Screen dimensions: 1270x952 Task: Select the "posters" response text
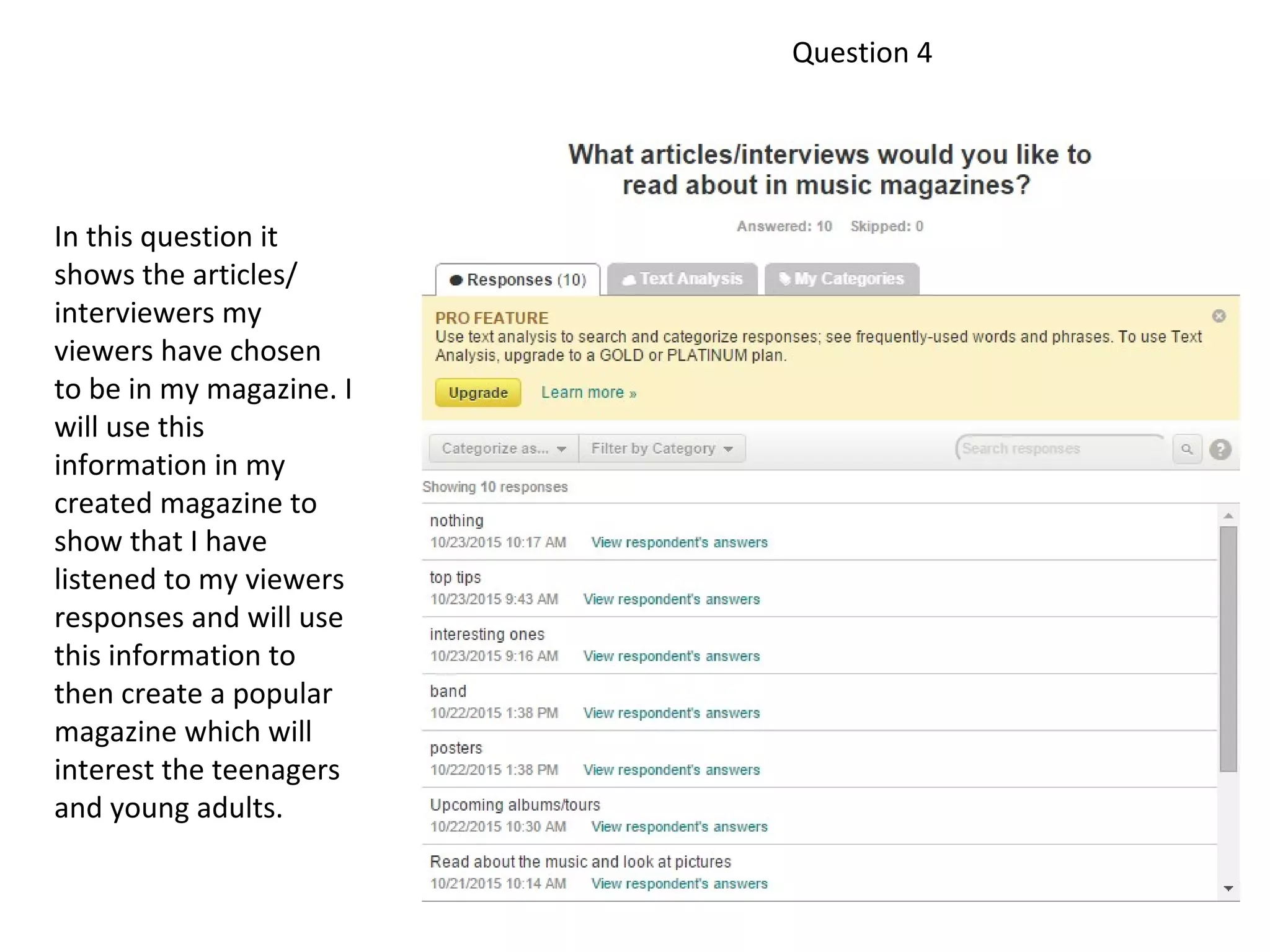coord(456,748)
